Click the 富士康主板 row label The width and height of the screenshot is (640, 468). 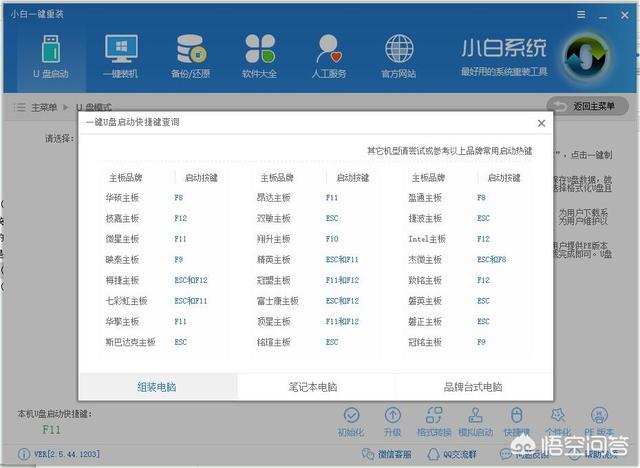pyautogui.click(x=278, y=301)
